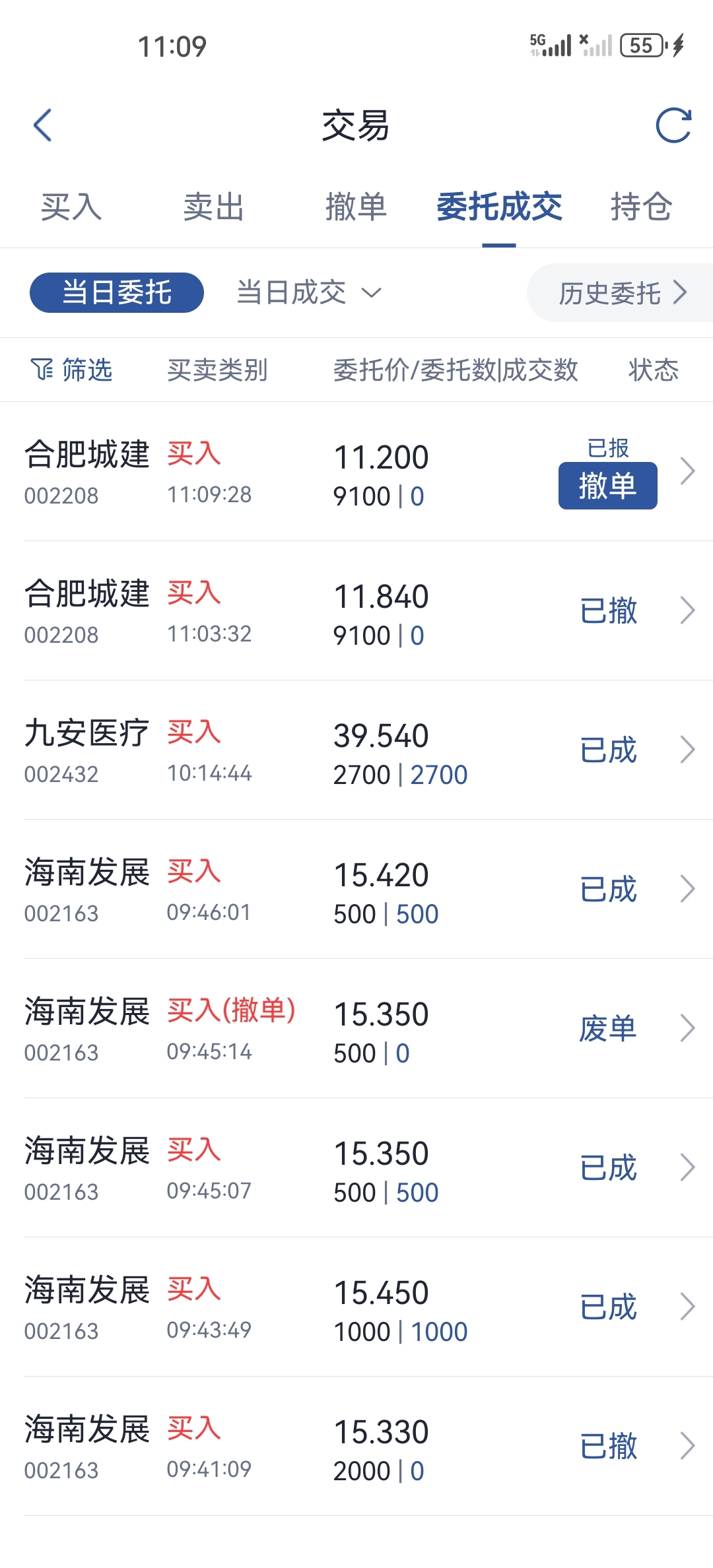This screenshot has height=1568, width=713.
Task: Open the 卖出 tab
Action: click(214, 207)
